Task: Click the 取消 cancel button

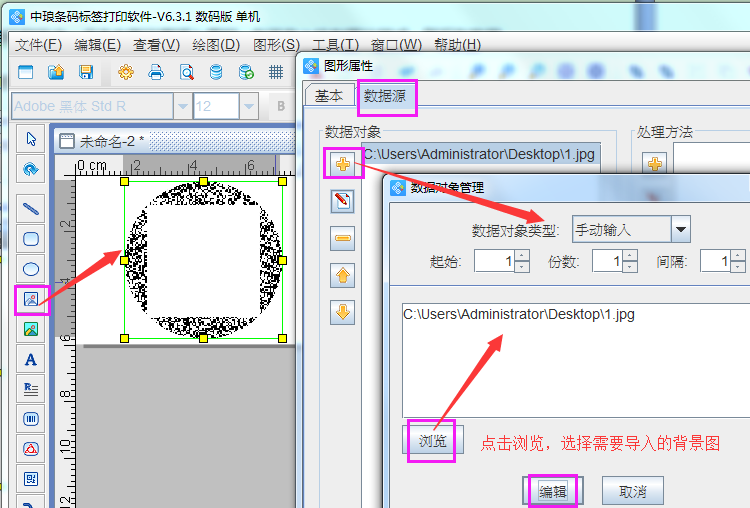Action: coord(632,492)
